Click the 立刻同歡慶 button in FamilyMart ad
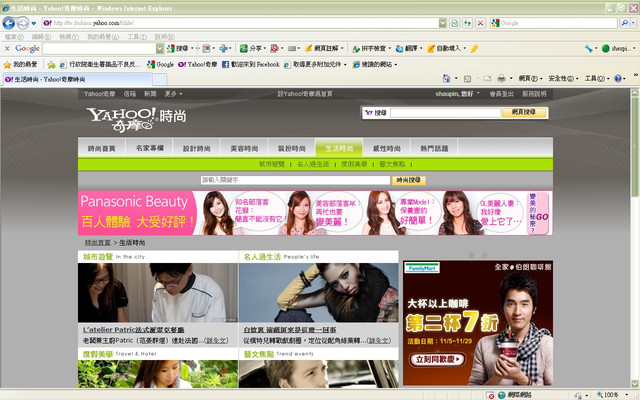The height and width of the screenshot is (400, 640). coord(437,360)
